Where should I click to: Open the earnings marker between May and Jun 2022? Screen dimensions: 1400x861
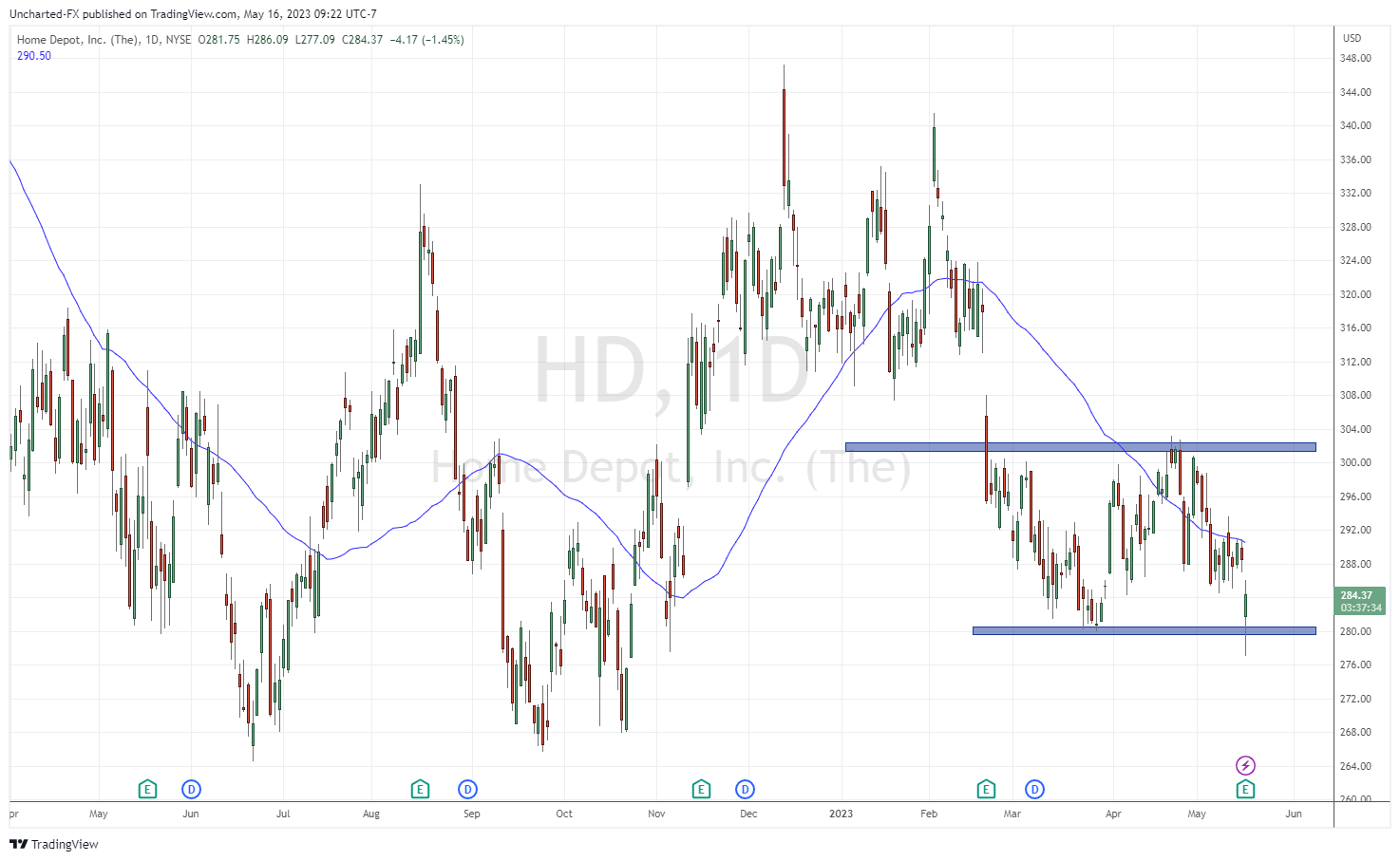coord(147,789)
